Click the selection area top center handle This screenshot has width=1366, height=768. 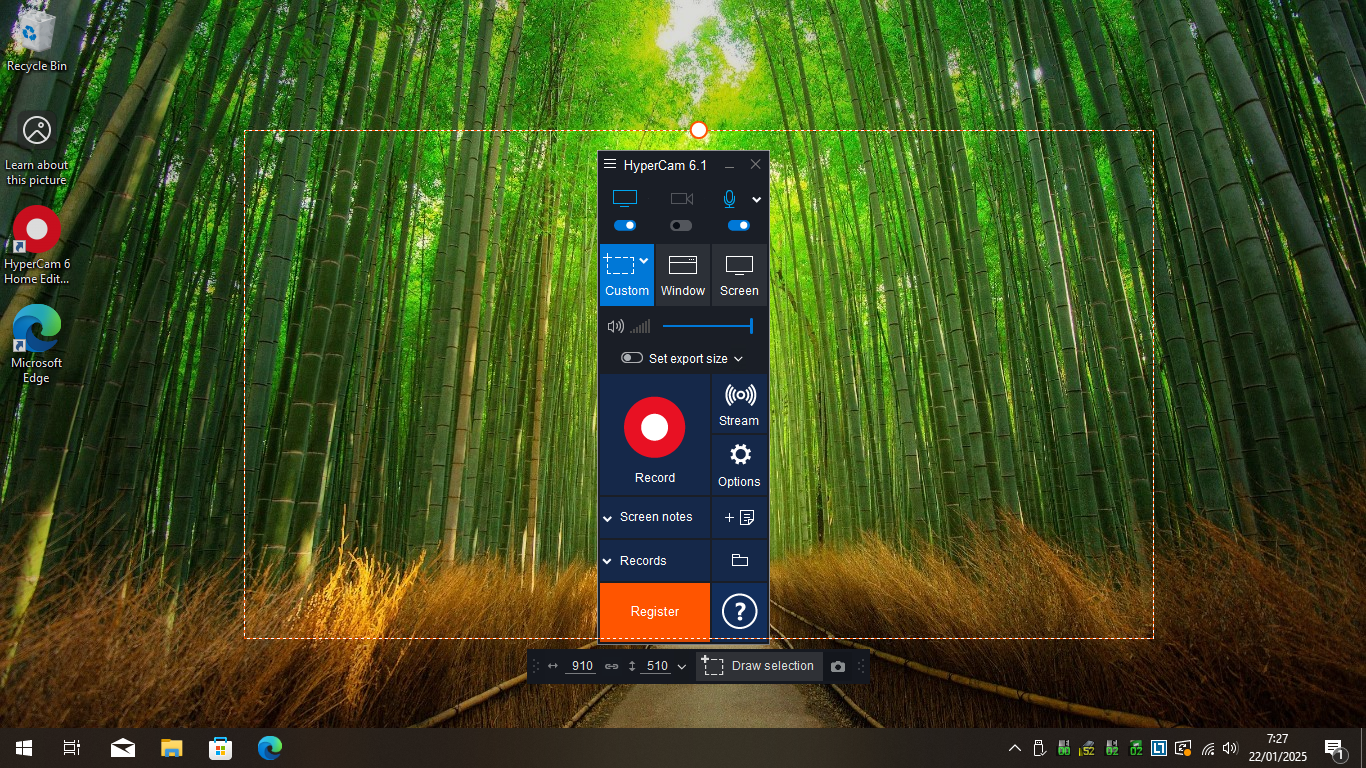[x=699, y=130]
